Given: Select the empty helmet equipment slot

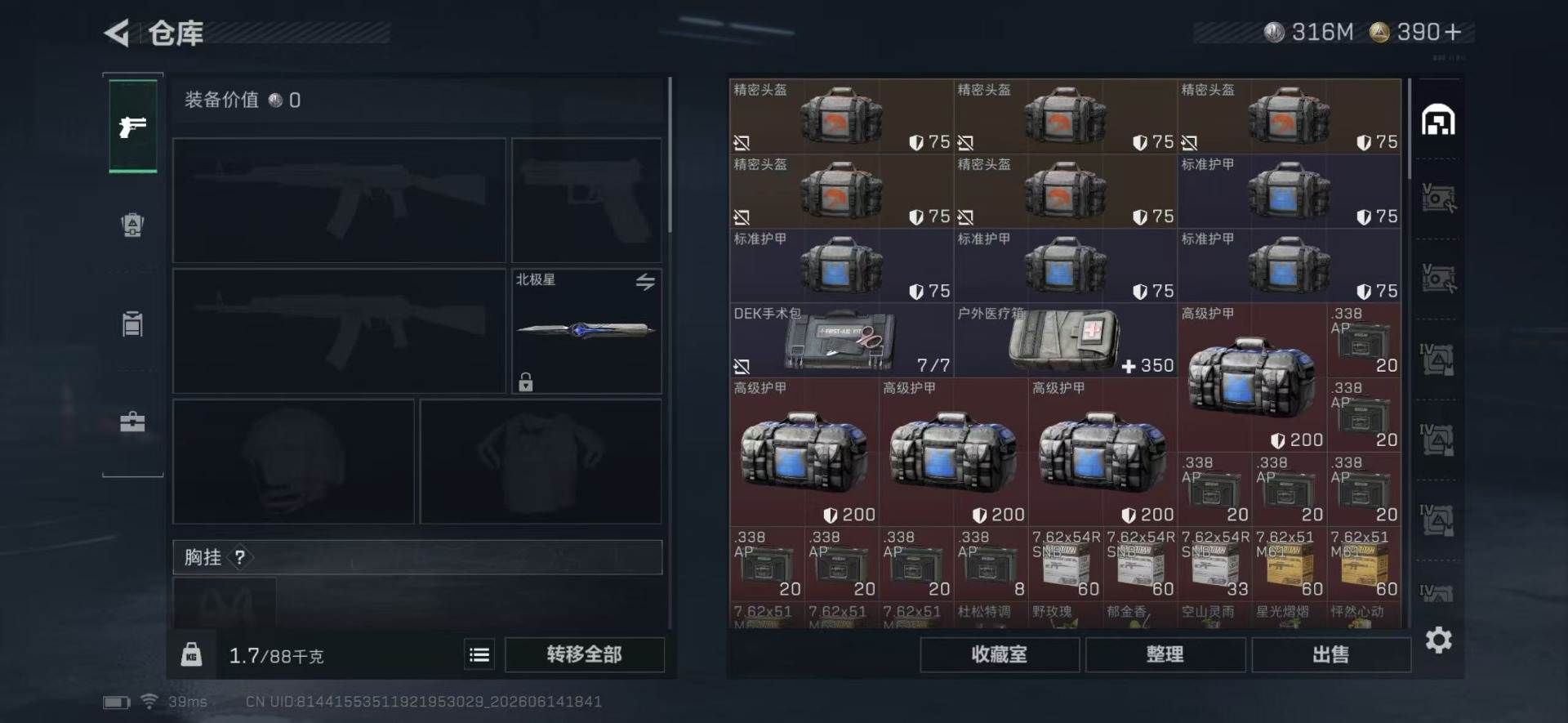Looking at the screenshot, I should tap(293, 461).
